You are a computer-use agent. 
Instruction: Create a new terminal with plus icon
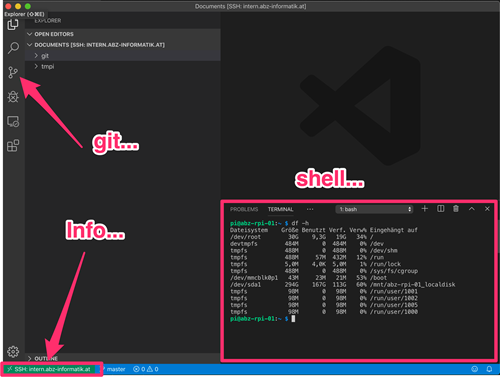[425, 209]
